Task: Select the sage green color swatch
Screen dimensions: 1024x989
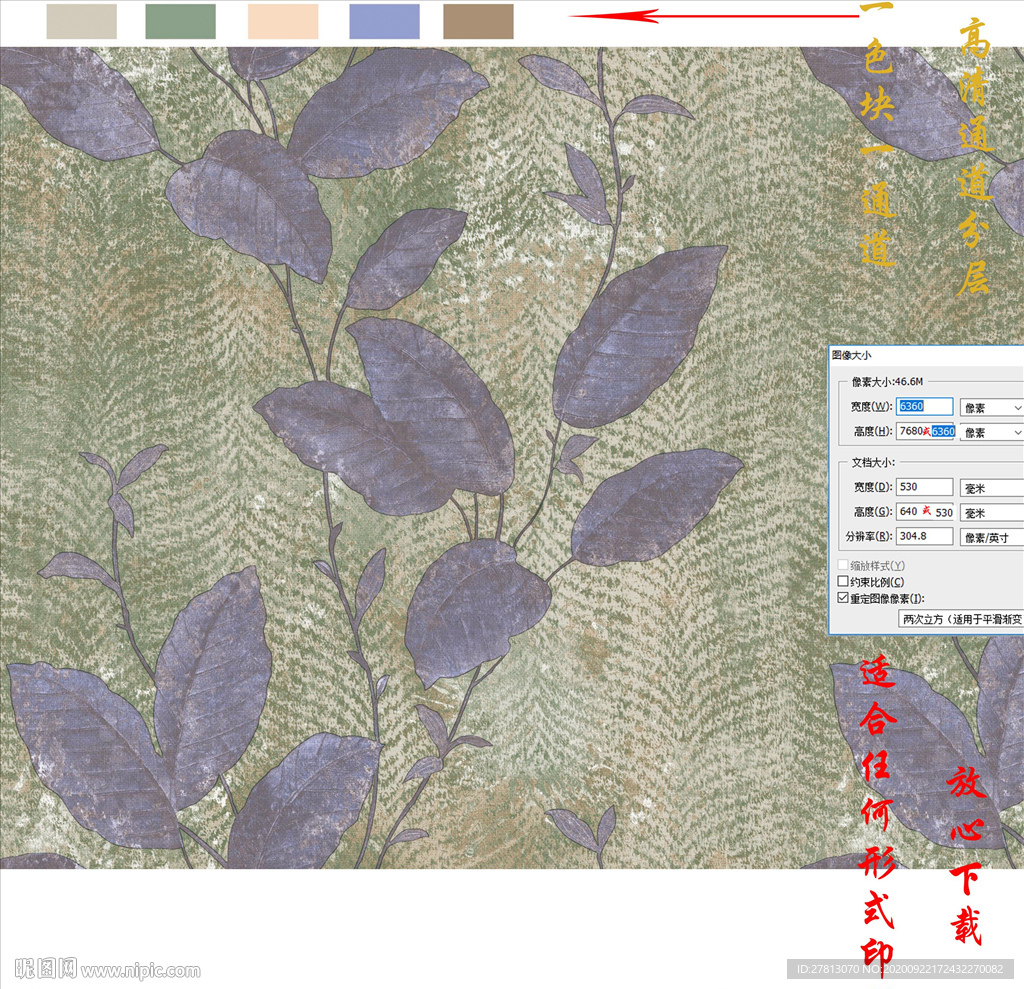Action: click(180, 21)
